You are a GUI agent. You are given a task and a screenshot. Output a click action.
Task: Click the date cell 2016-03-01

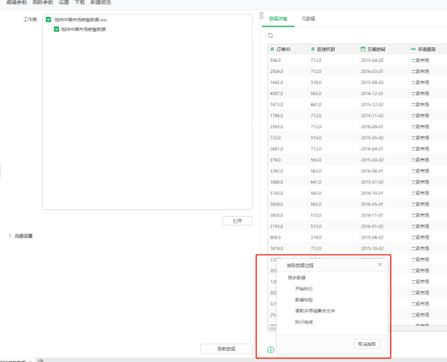click(372, 71)
